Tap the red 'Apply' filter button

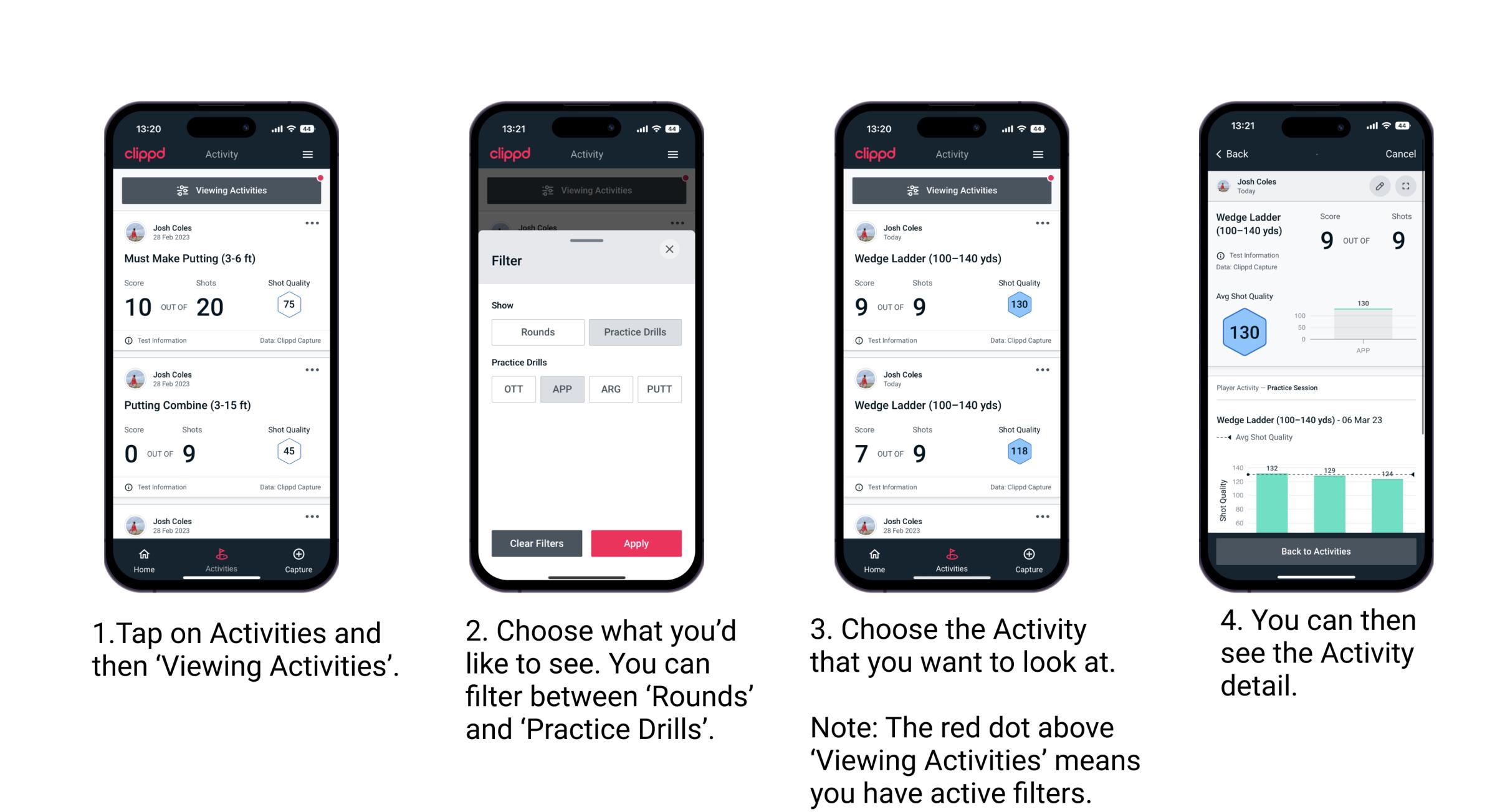(x=637, y=543)
